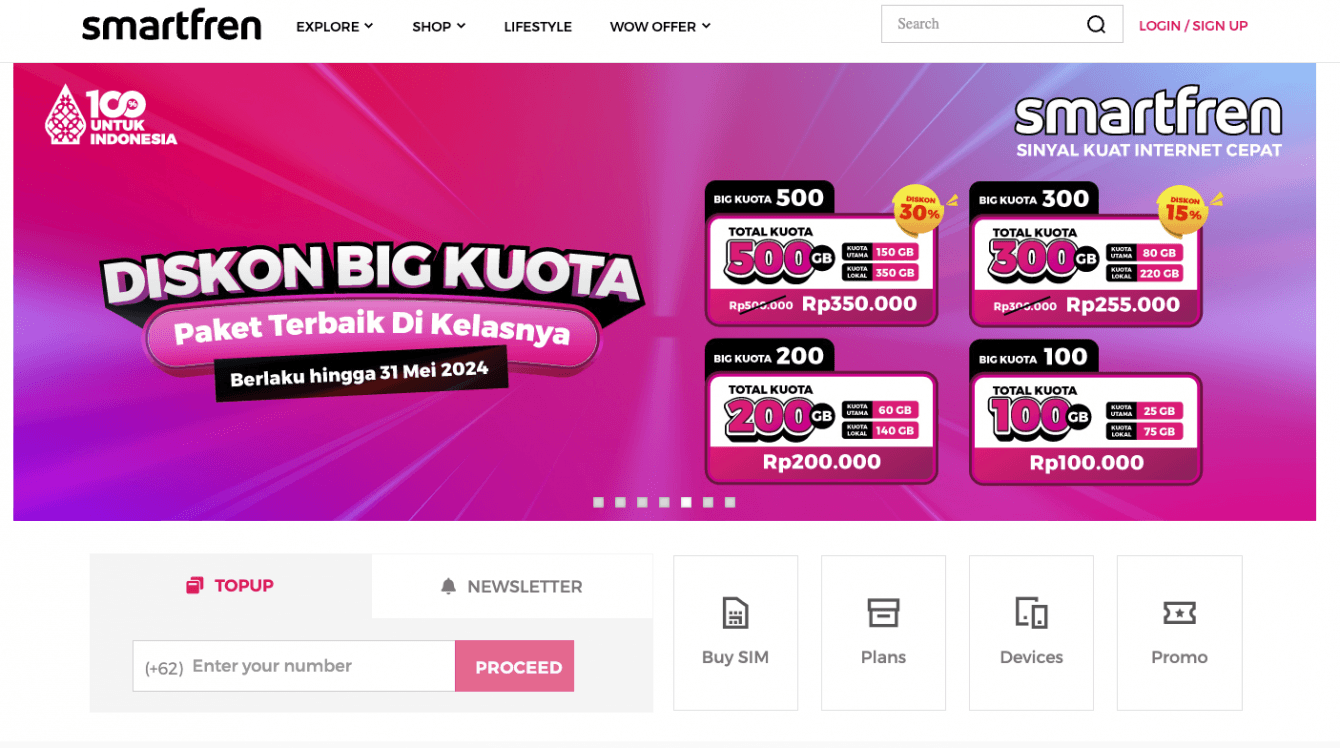Click the smartfren logo in header
Image resolution: width=1340 pixels, height=748 pixels.
tap(171, 26)
